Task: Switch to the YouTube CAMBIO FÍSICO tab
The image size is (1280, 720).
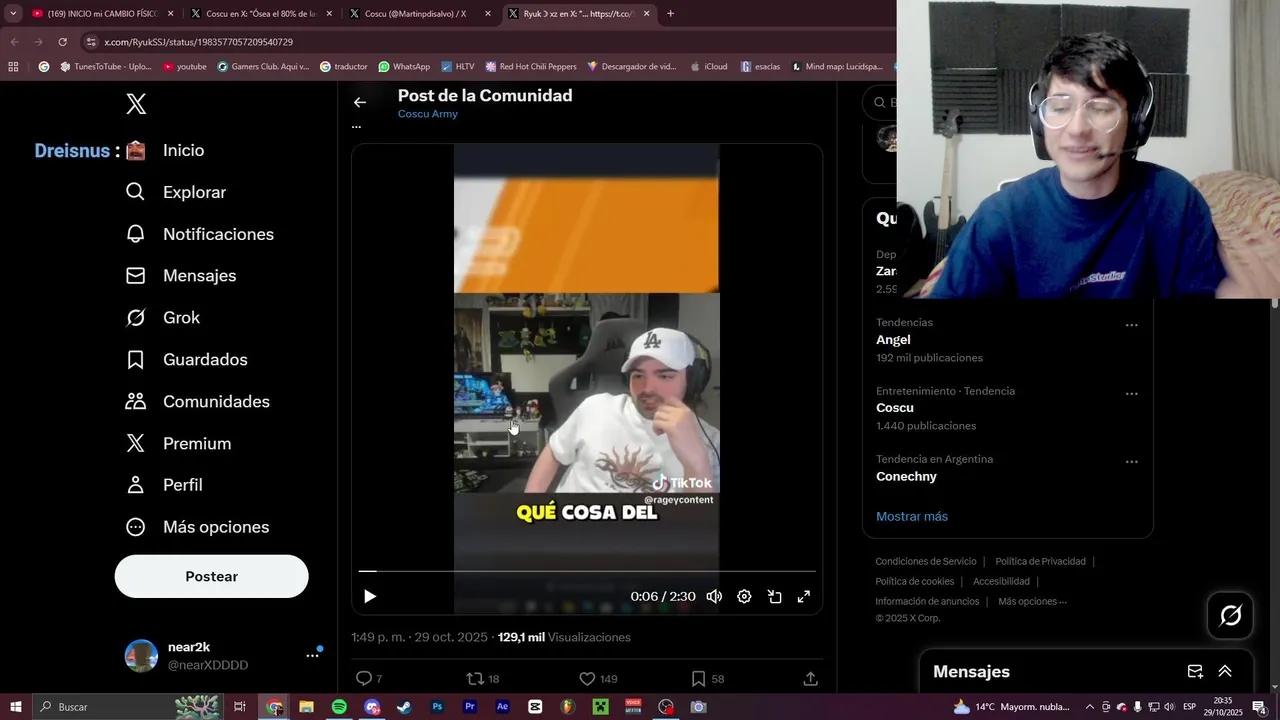Action: pos(103,14)
